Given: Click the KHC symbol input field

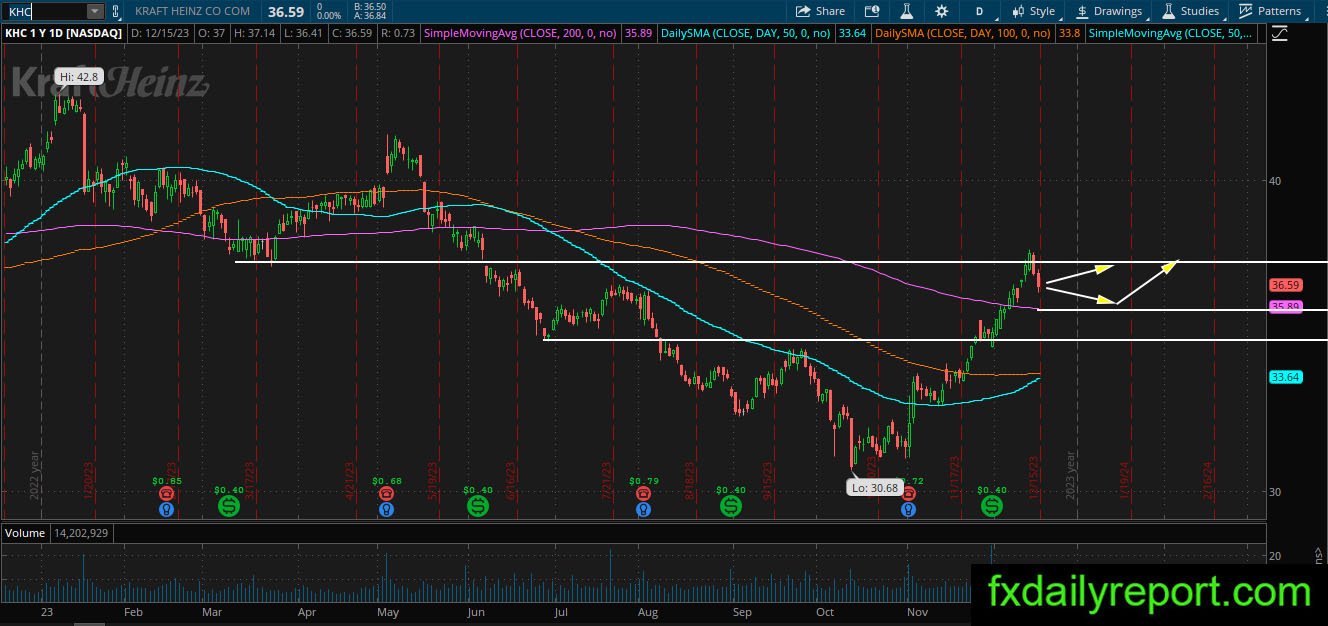Looking at the screenshot, I should (44, 11).
